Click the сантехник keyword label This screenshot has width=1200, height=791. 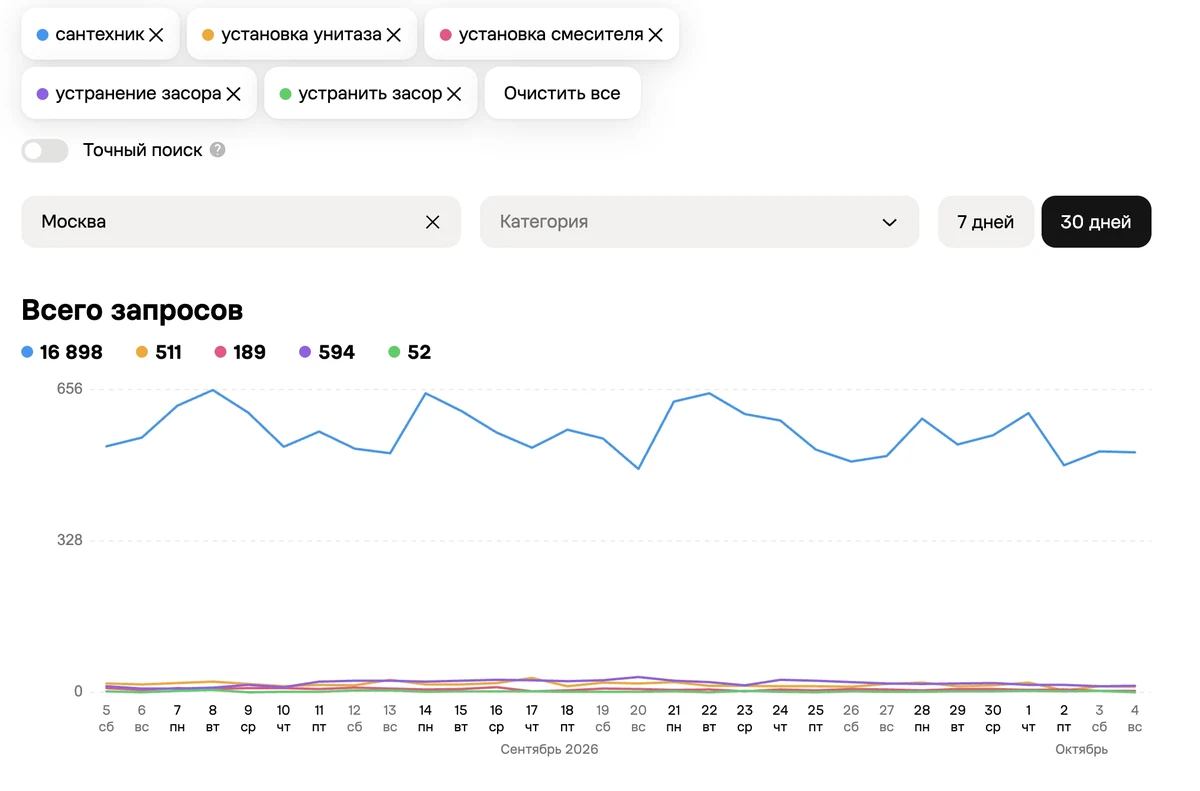click(x=100, y=35)
